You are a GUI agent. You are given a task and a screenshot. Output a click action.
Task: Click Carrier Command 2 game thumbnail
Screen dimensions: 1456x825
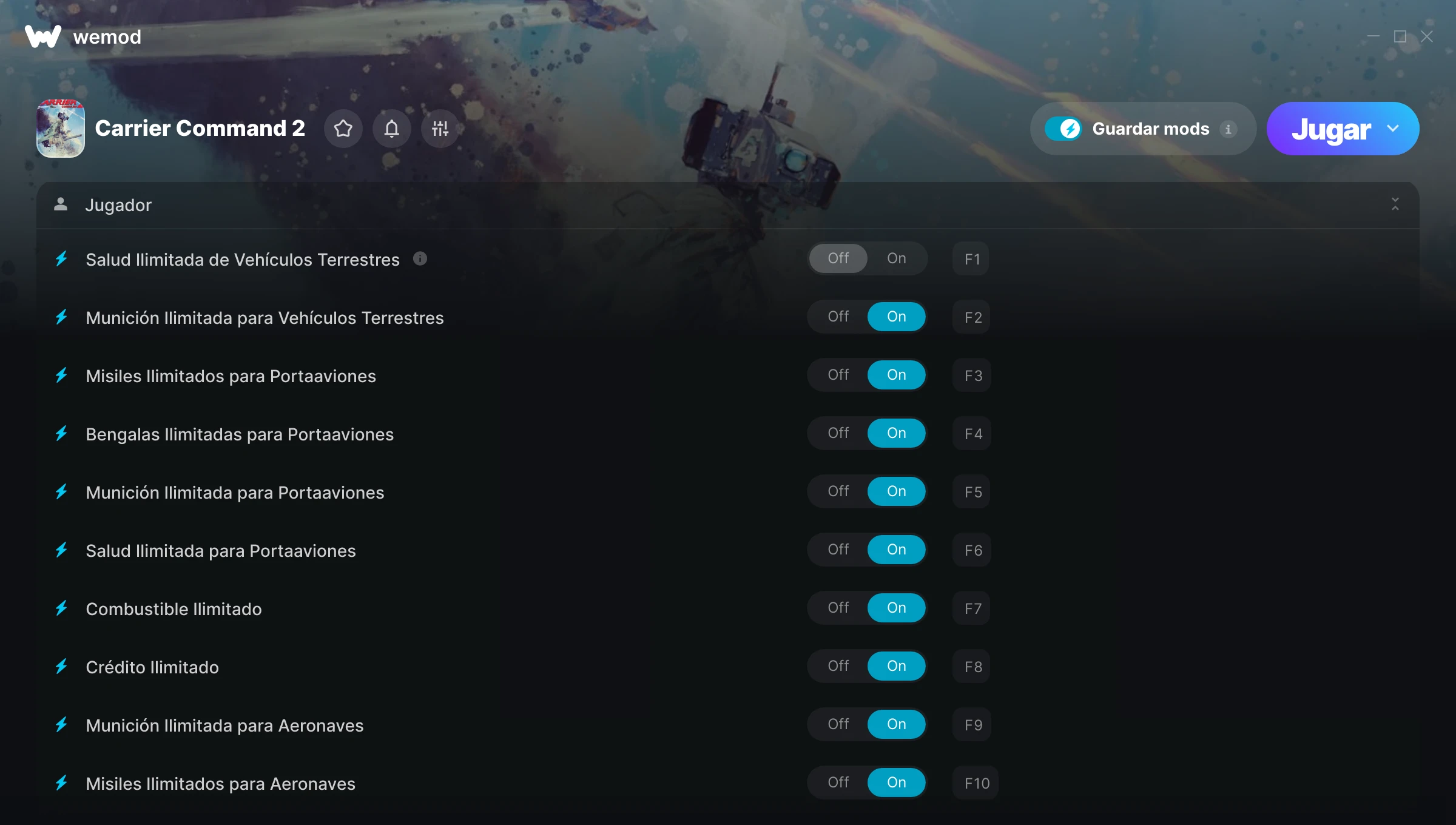pyautogui.click(x=61, y=129)
